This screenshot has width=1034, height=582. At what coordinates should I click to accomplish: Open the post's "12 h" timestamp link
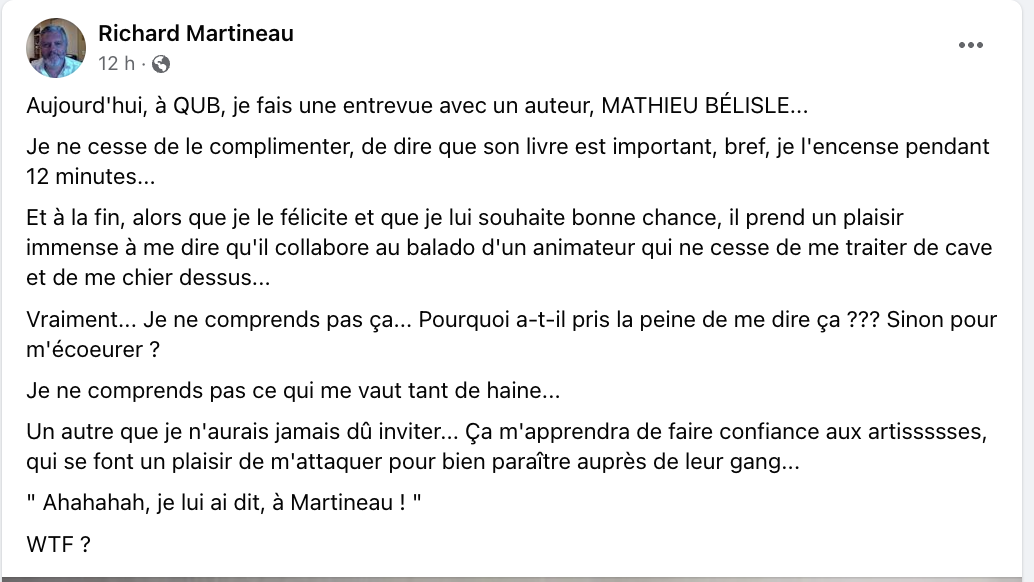(116, 63)
